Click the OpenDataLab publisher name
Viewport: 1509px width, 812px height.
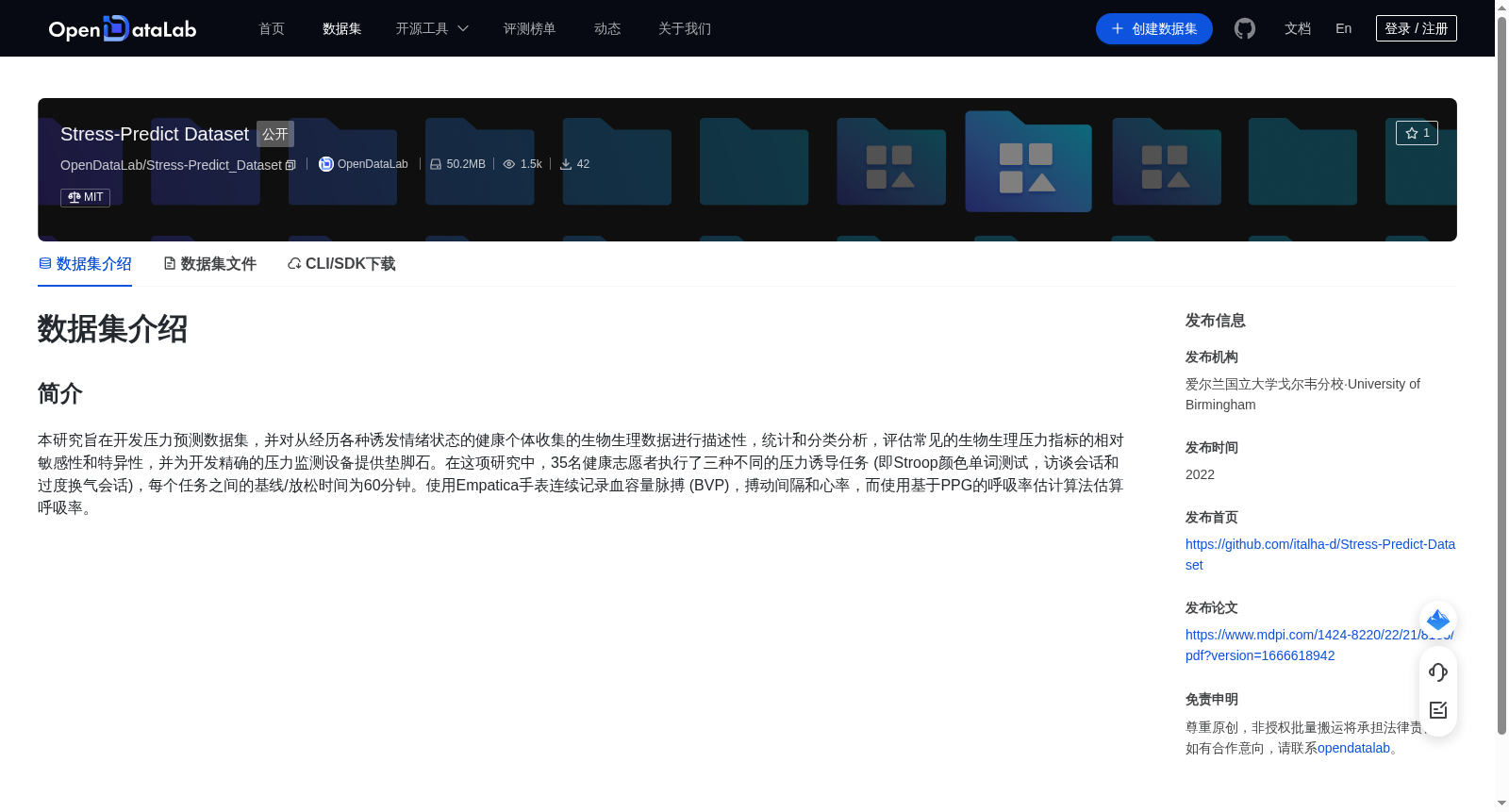click(x=373, y=164)
